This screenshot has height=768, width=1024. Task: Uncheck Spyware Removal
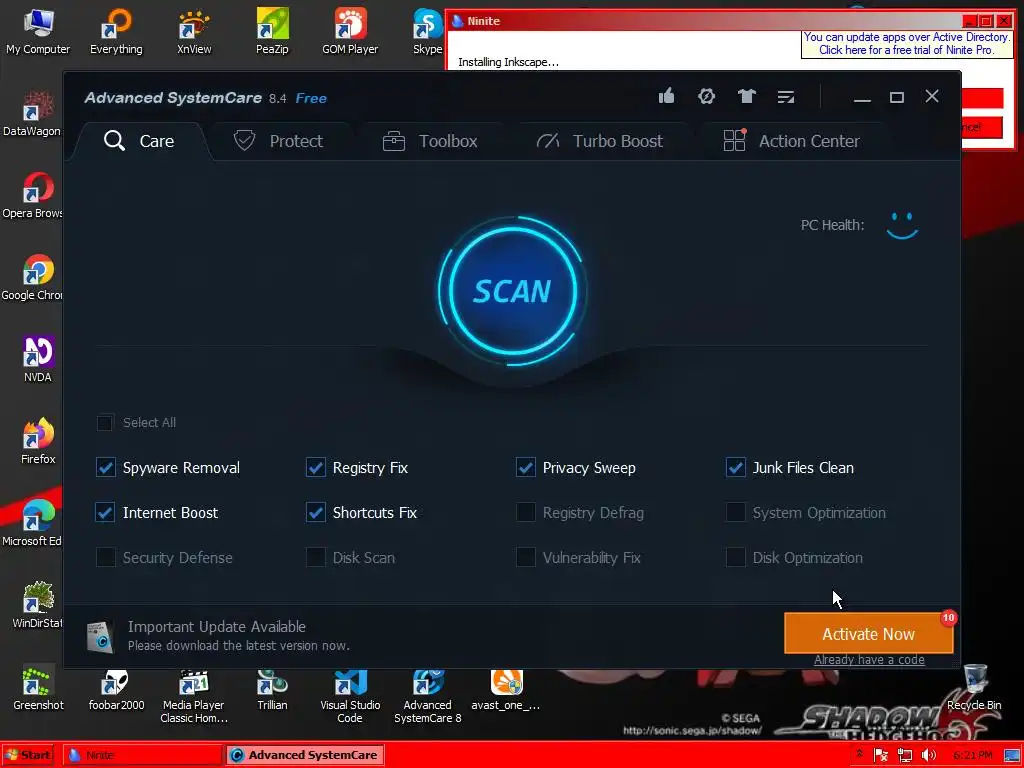pos(105,468)
